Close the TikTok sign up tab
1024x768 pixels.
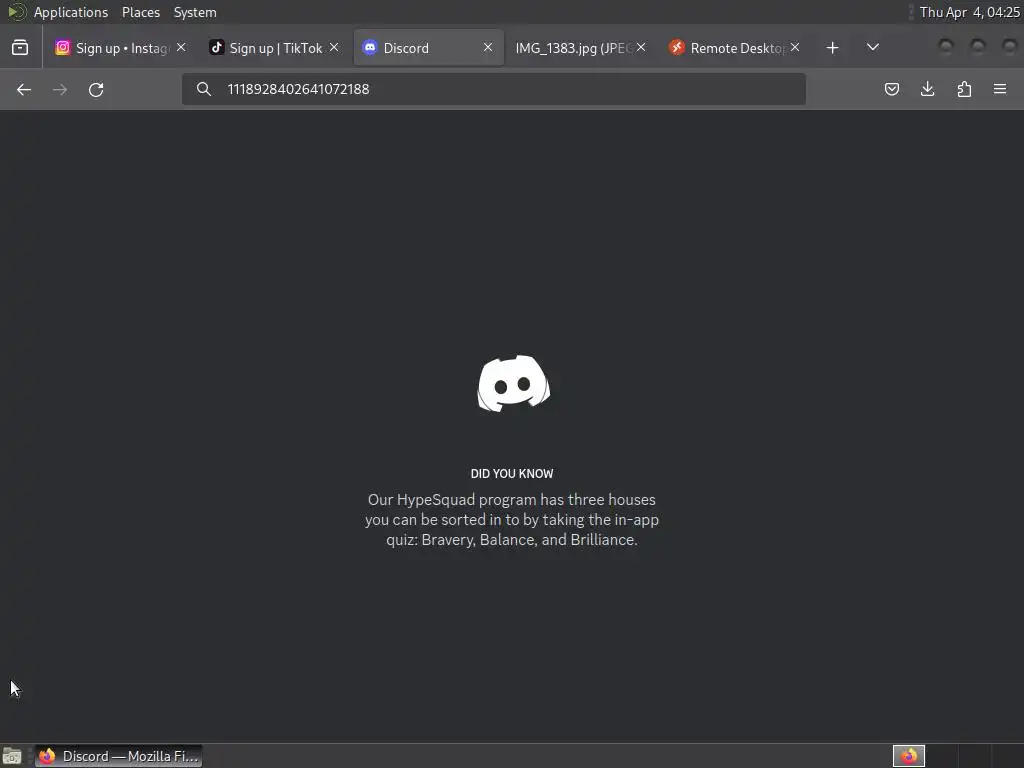(334, 47)
